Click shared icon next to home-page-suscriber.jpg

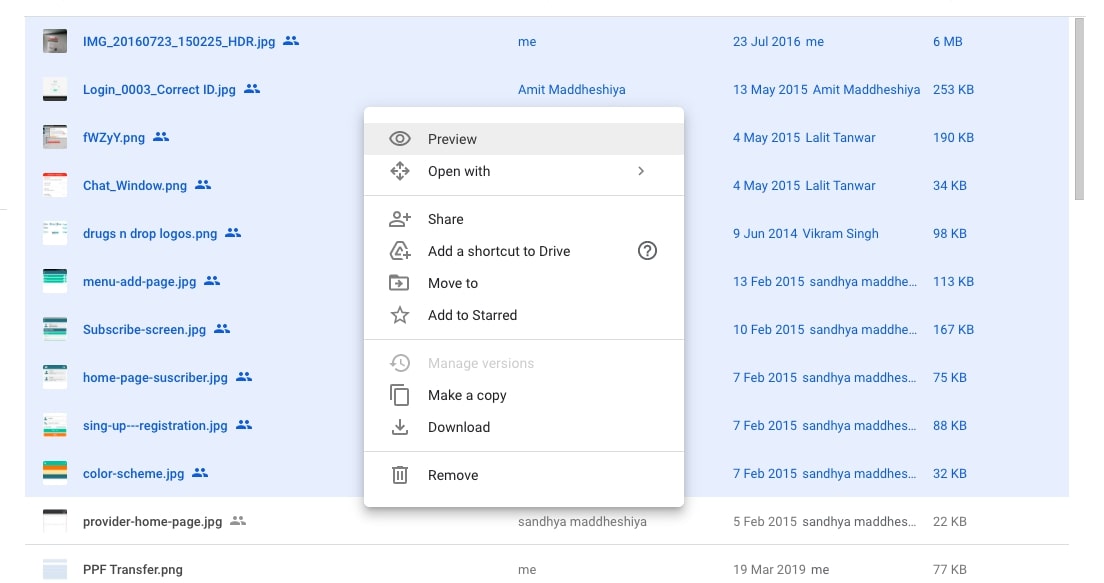coord(244,377)
